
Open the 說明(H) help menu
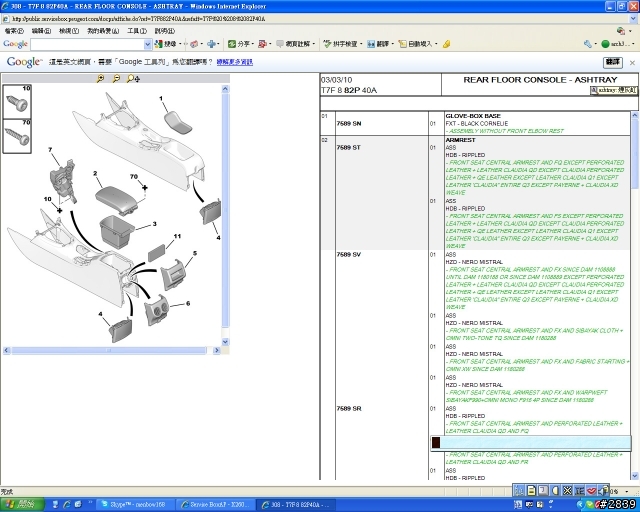click(164, 31)
